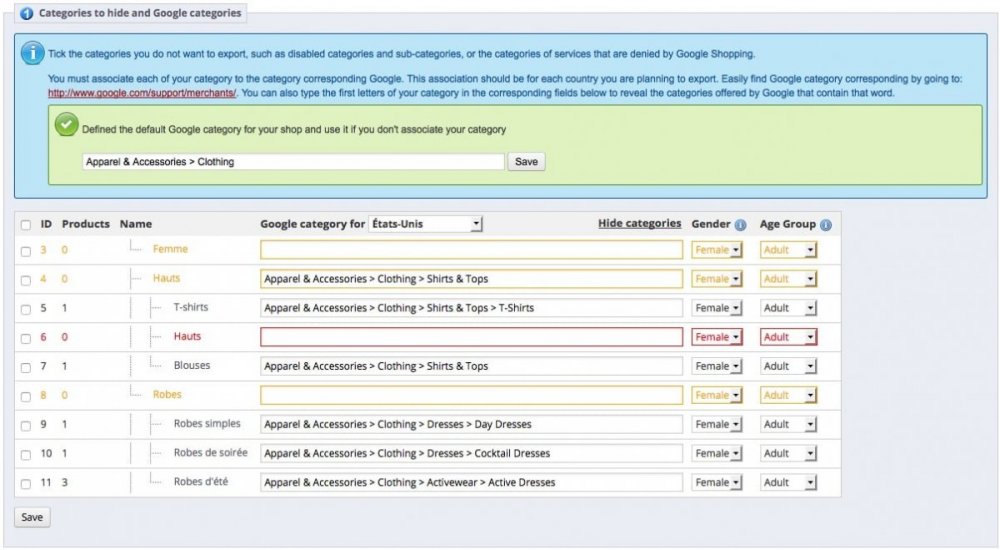Click the Gender column info icon

[740, 225]
